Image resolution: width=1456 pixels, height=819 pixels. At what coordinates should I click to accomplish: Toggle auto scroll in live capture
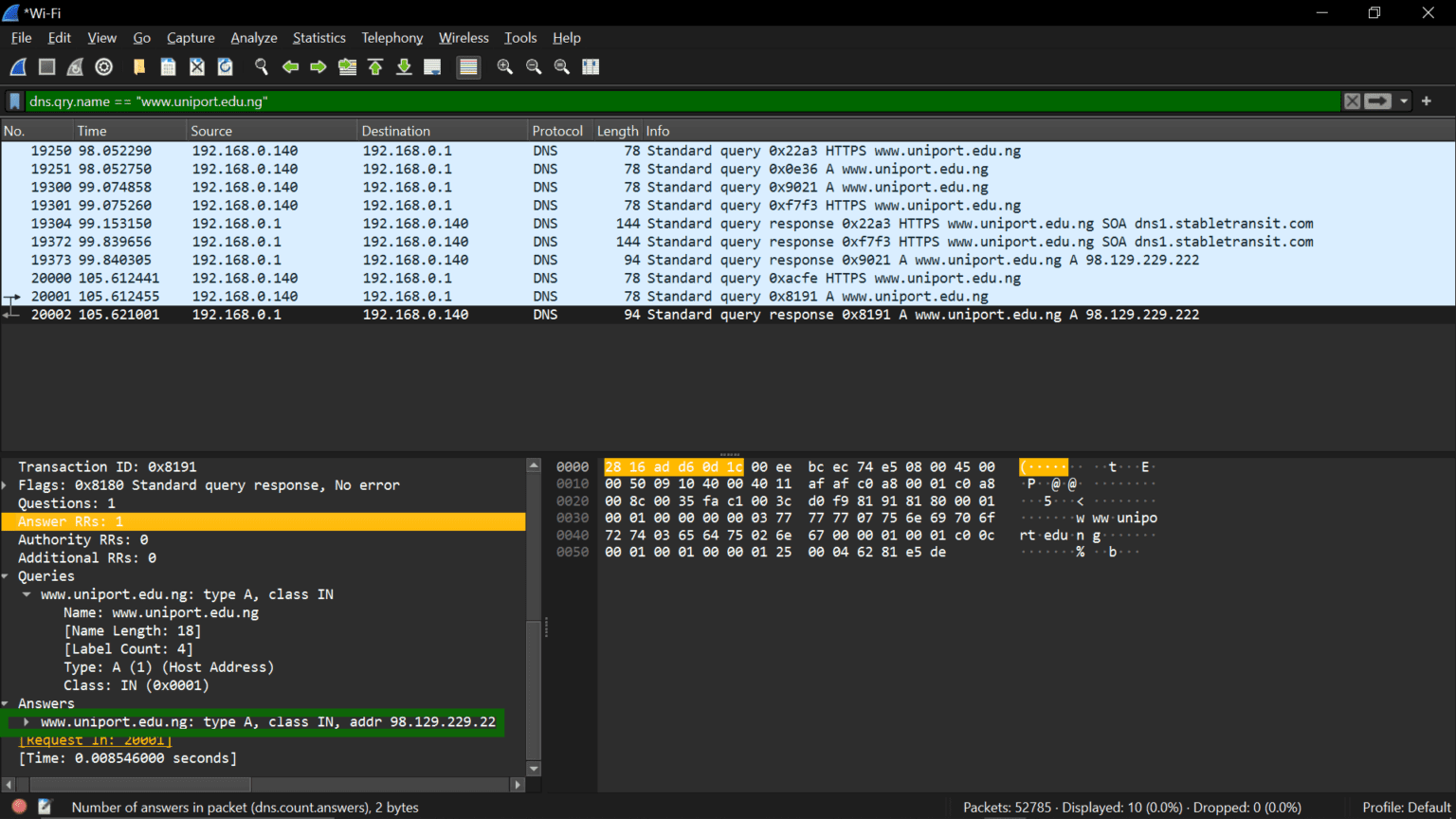click(x=432, y=66)
